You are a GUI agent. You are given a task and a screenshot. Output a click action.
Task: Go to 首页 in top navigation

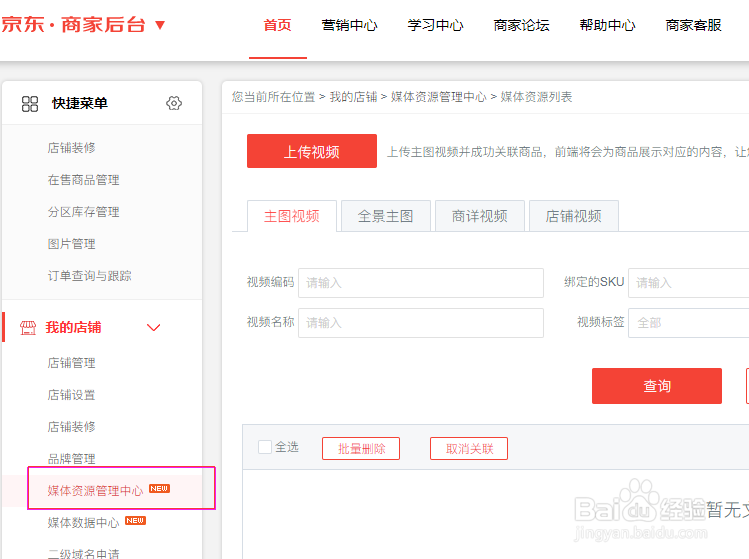click(278, 25)
